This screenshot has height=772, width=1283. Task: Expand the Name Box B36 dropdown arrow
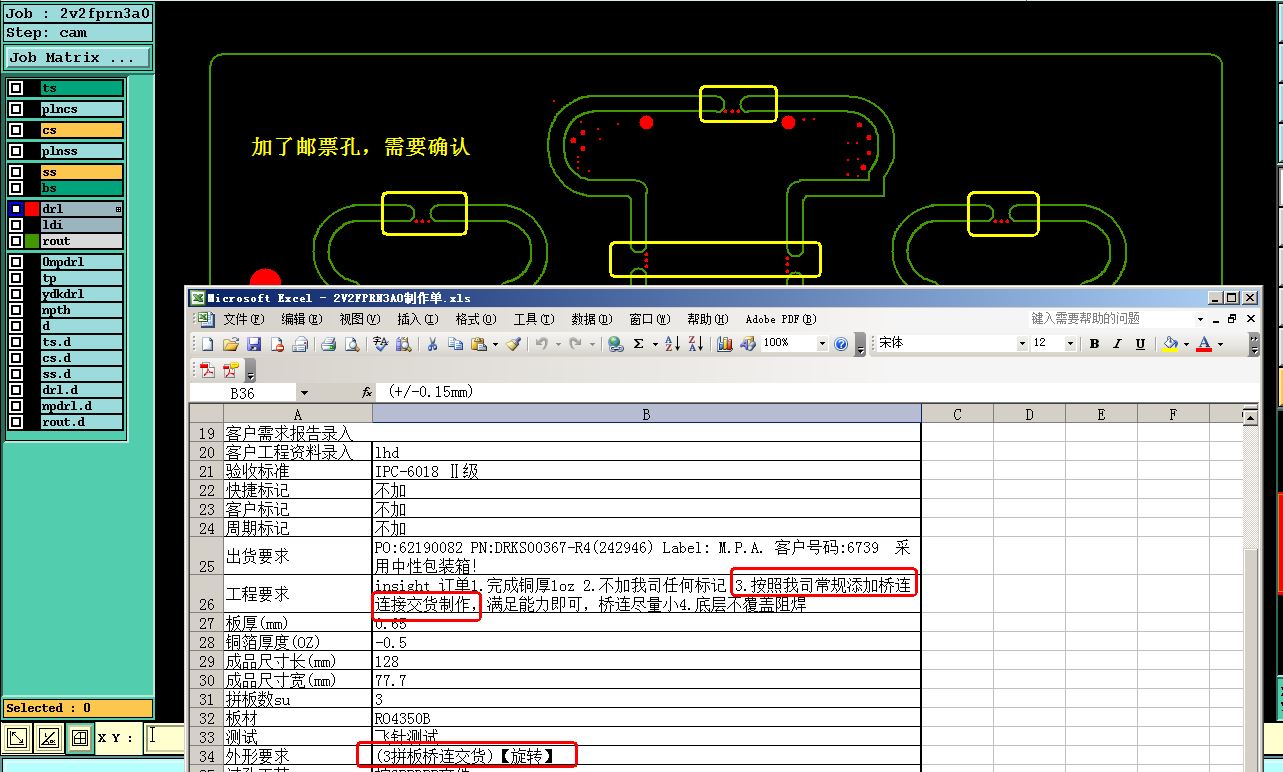coord(304,393)
